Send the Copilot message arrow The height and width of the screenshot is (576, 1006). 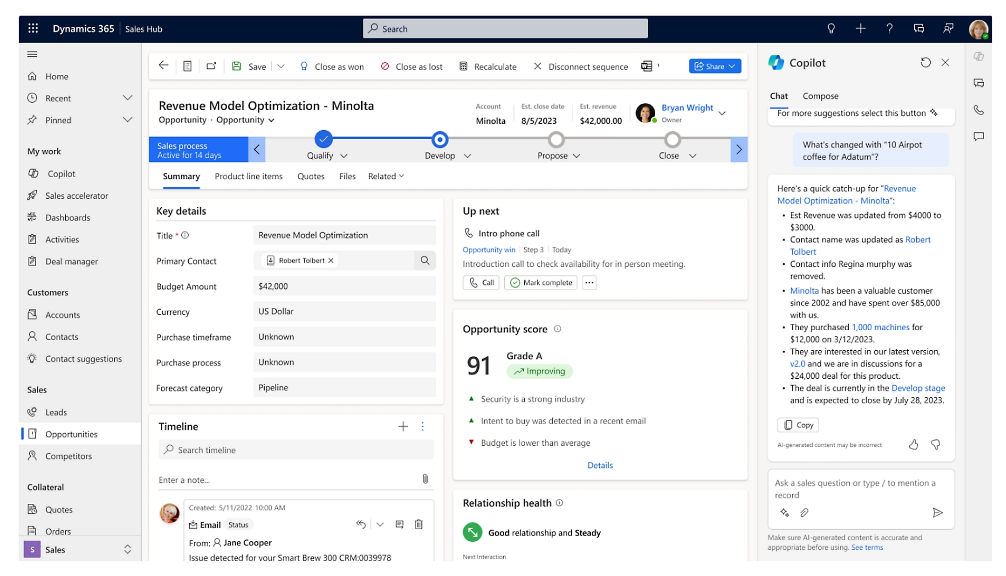[937, 512]
